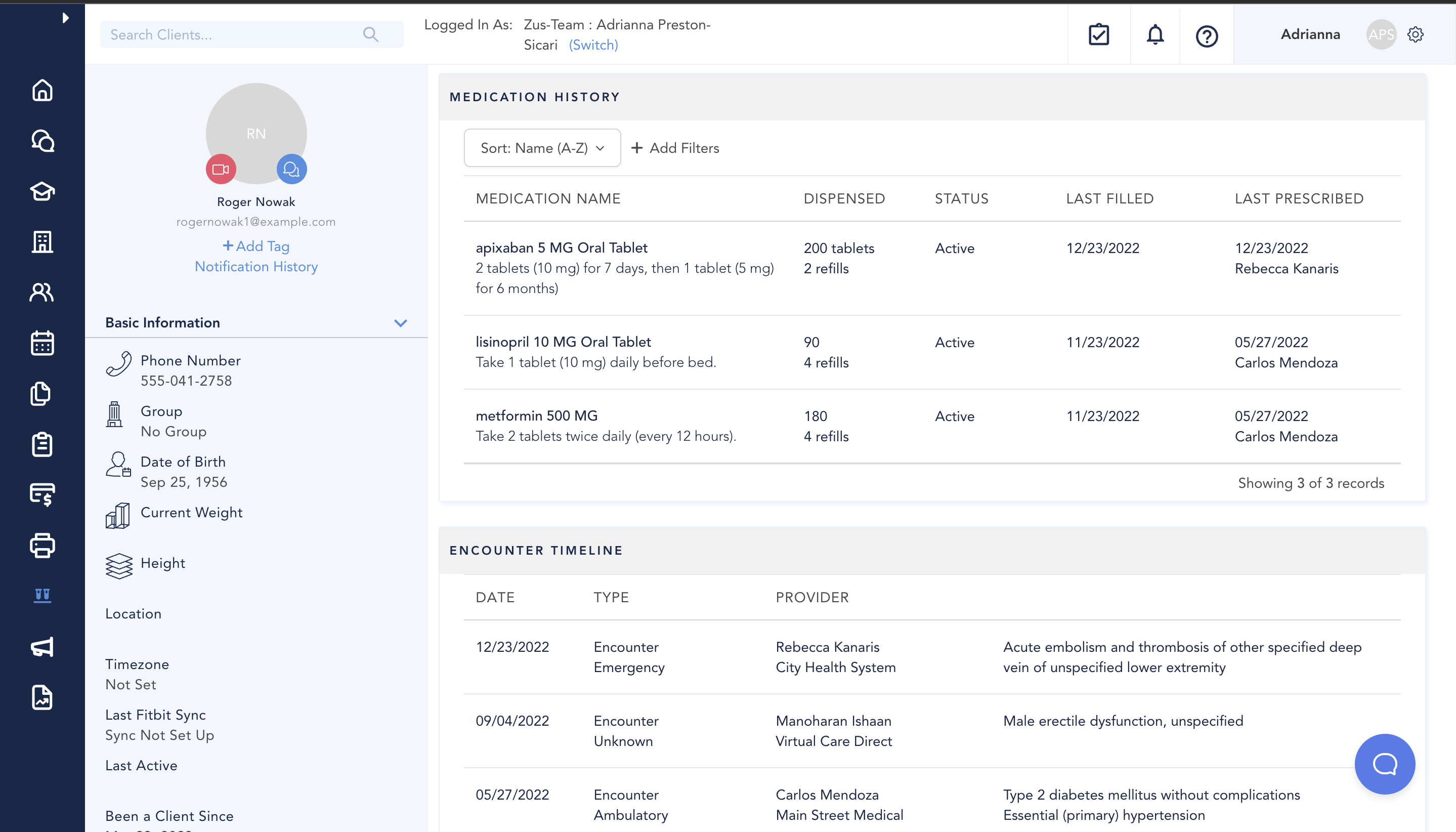This screenshot has height=832, width=1456.
Task: Click the home icon in sidebar
Action: 42,90
